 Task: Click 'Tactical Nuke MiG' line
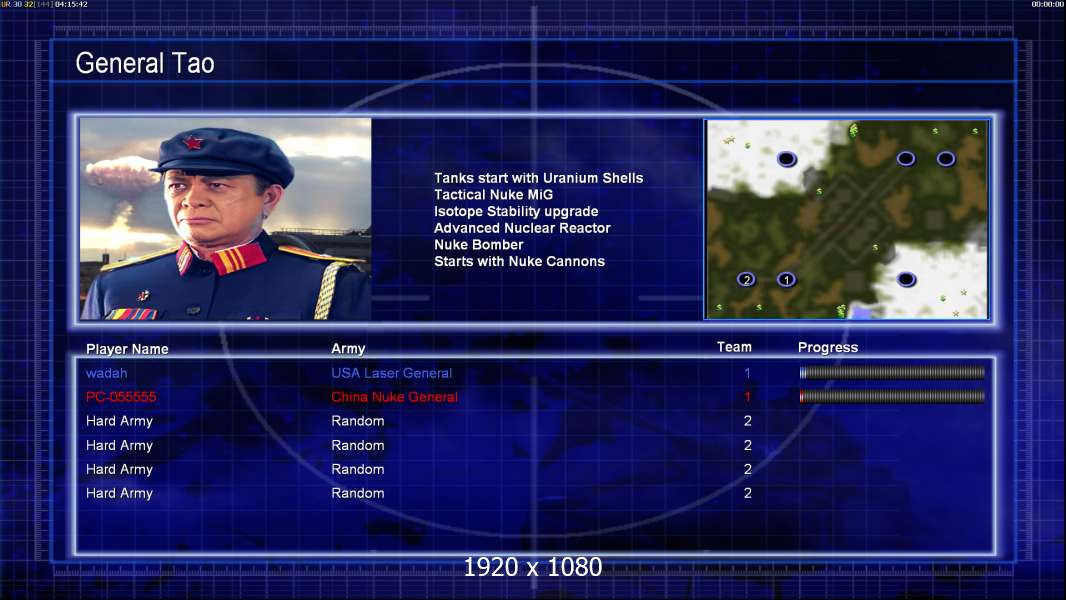click(494, 194)
